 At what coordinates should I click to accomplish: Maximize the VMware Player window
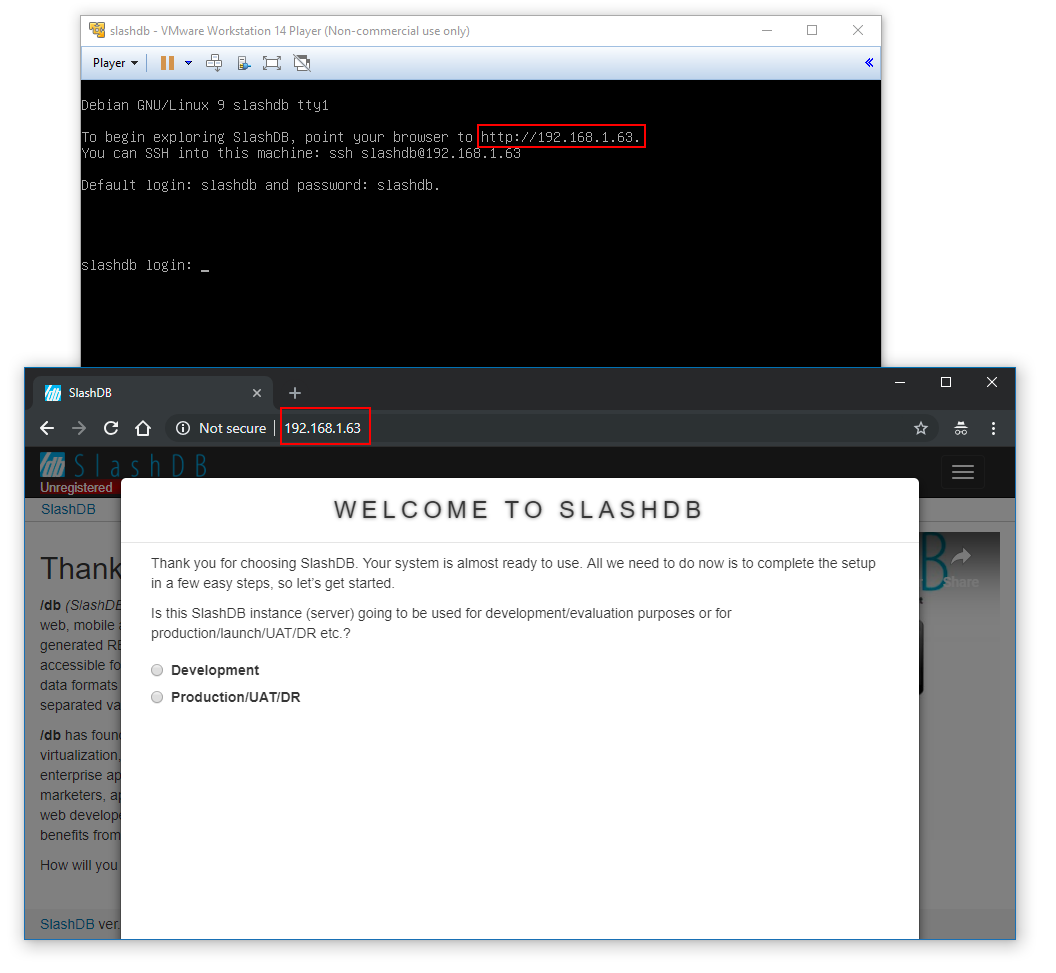point(812,30)
